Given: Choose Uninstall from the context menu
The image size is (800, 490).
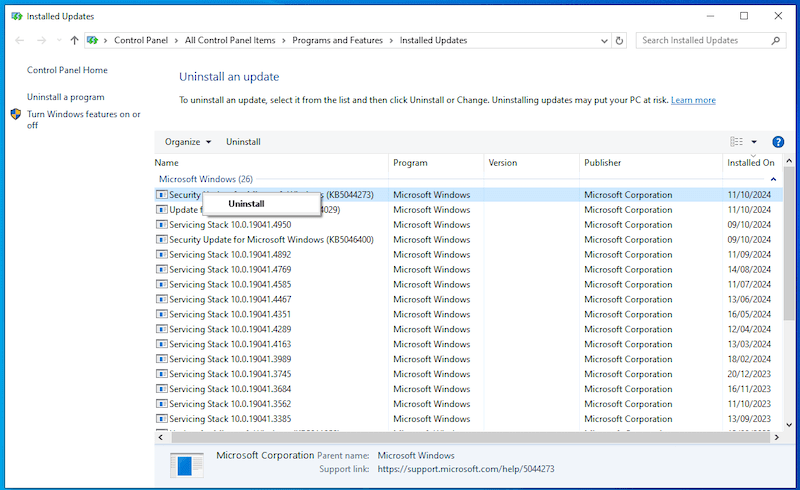Looking at the screenshot, I should tap(246, 204).
